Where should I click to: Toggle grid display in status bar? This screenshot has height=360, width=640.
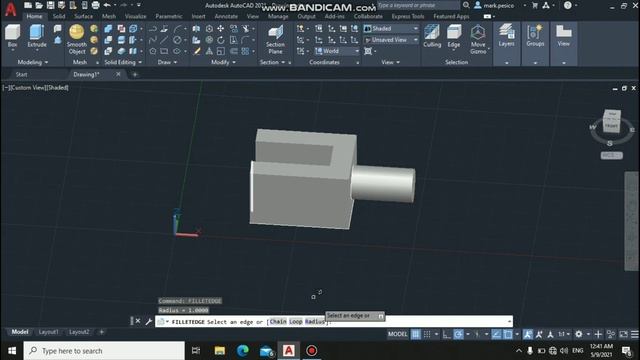point(416,334)
